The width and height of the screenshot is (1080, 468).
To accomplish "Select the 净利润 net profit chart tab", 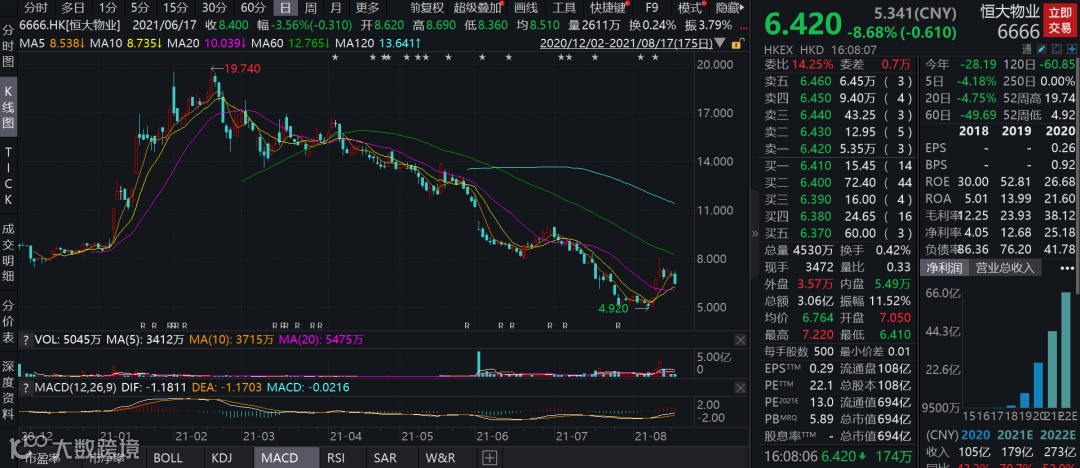I will 944,267.
